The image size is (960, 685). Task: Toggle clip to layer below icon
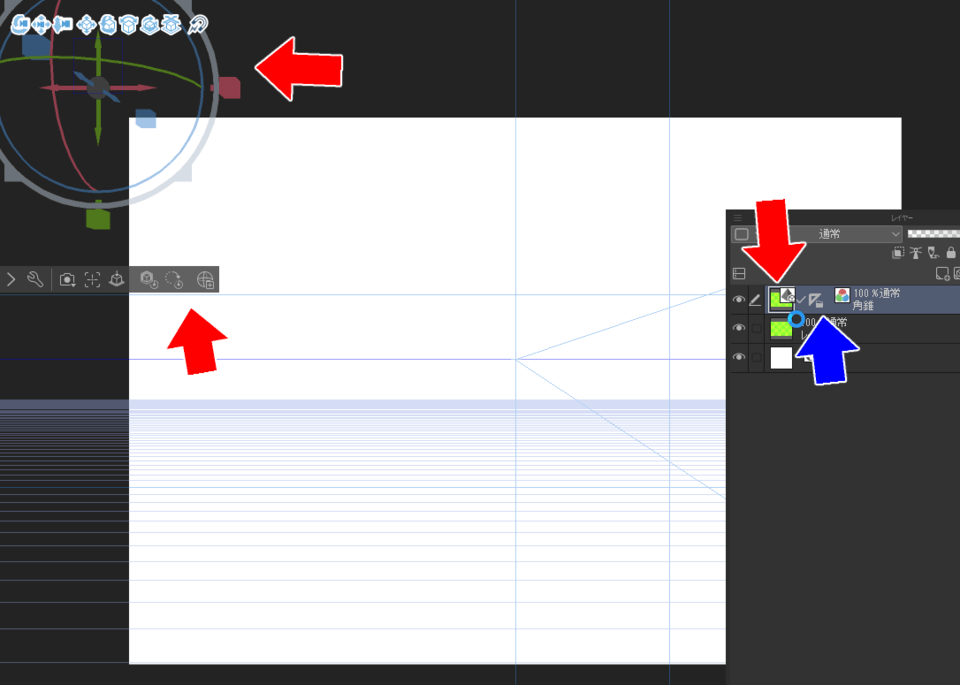click(x=898, y=252)
